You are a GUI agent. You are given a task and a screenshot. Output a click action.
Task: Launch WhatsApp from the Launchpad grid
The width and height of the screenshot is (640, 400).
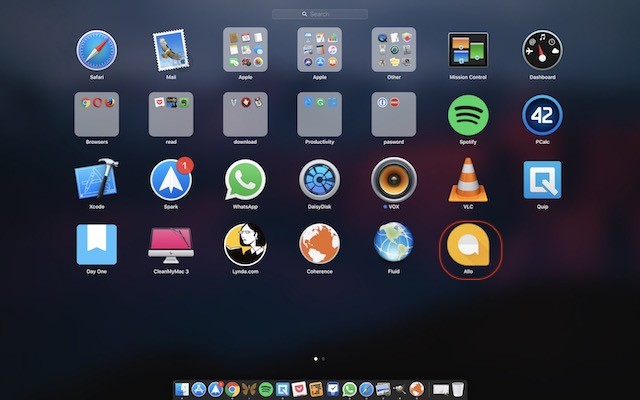(245, 180)
